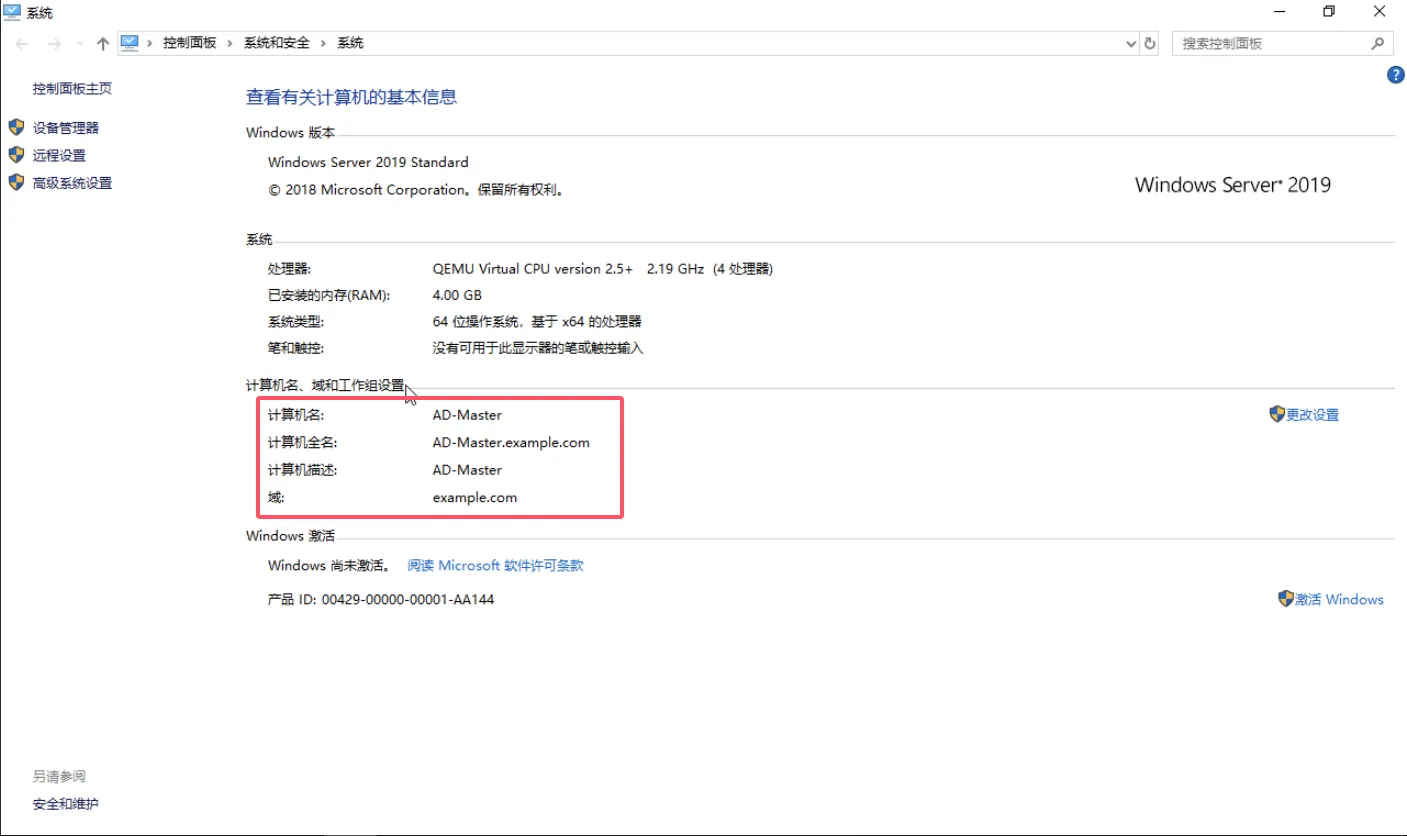1407x836 pixels.
Task: Click the Back arrow in navigation bar
Action: coord(22,44)
